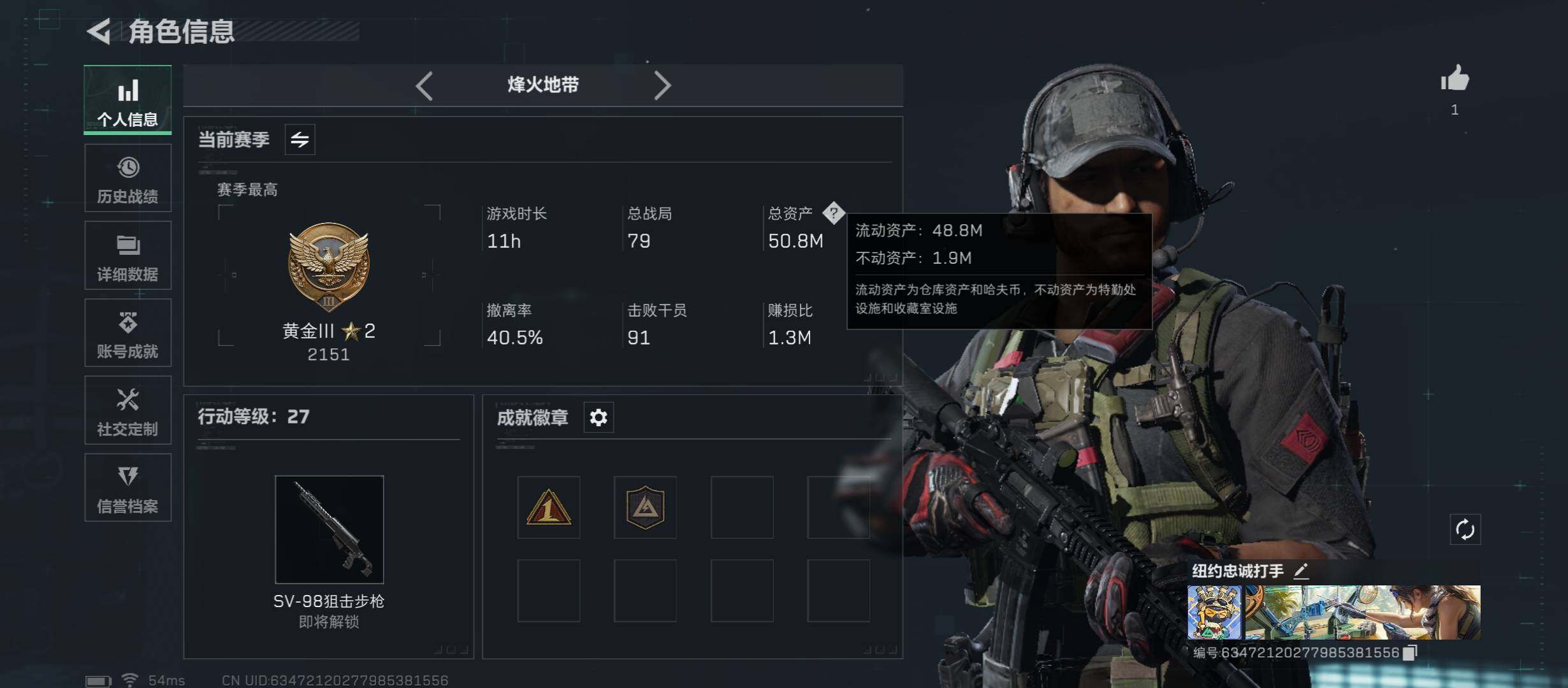
Task: Copy the 编号 ID with the copy icon
Action: (x=1410, y=652)
